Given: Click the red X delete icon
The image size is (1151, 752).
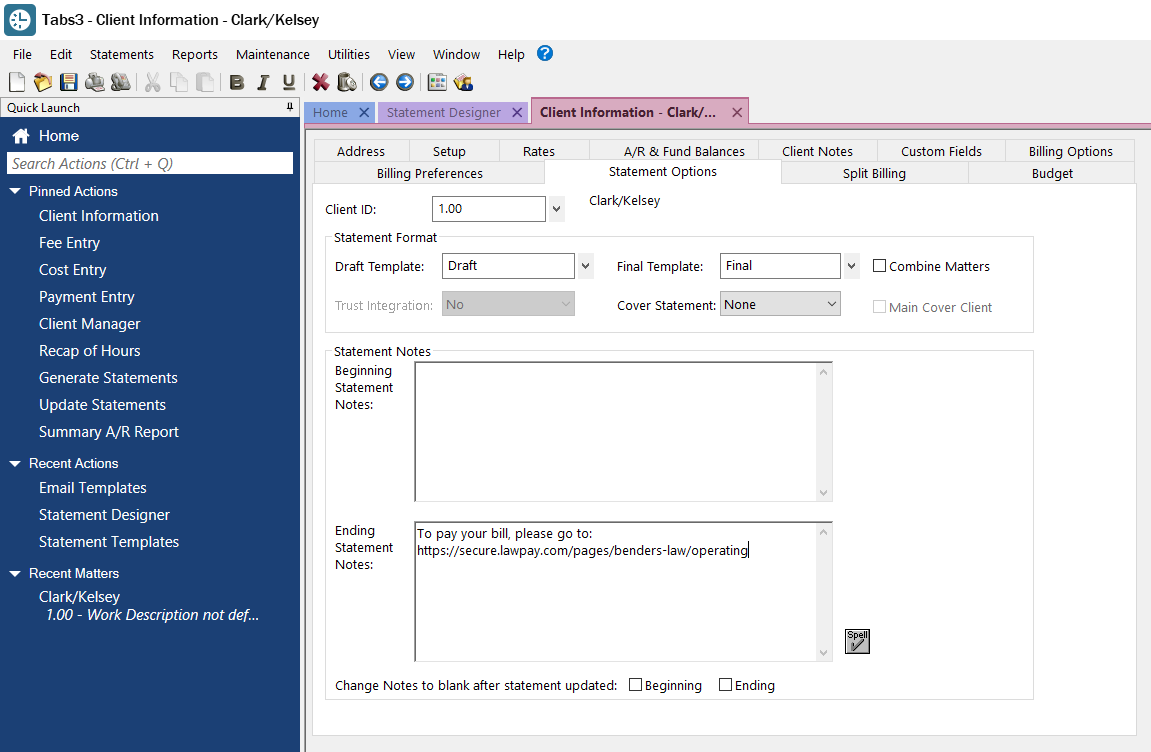Looking at the screenshot, I should (x=321, y=82).
